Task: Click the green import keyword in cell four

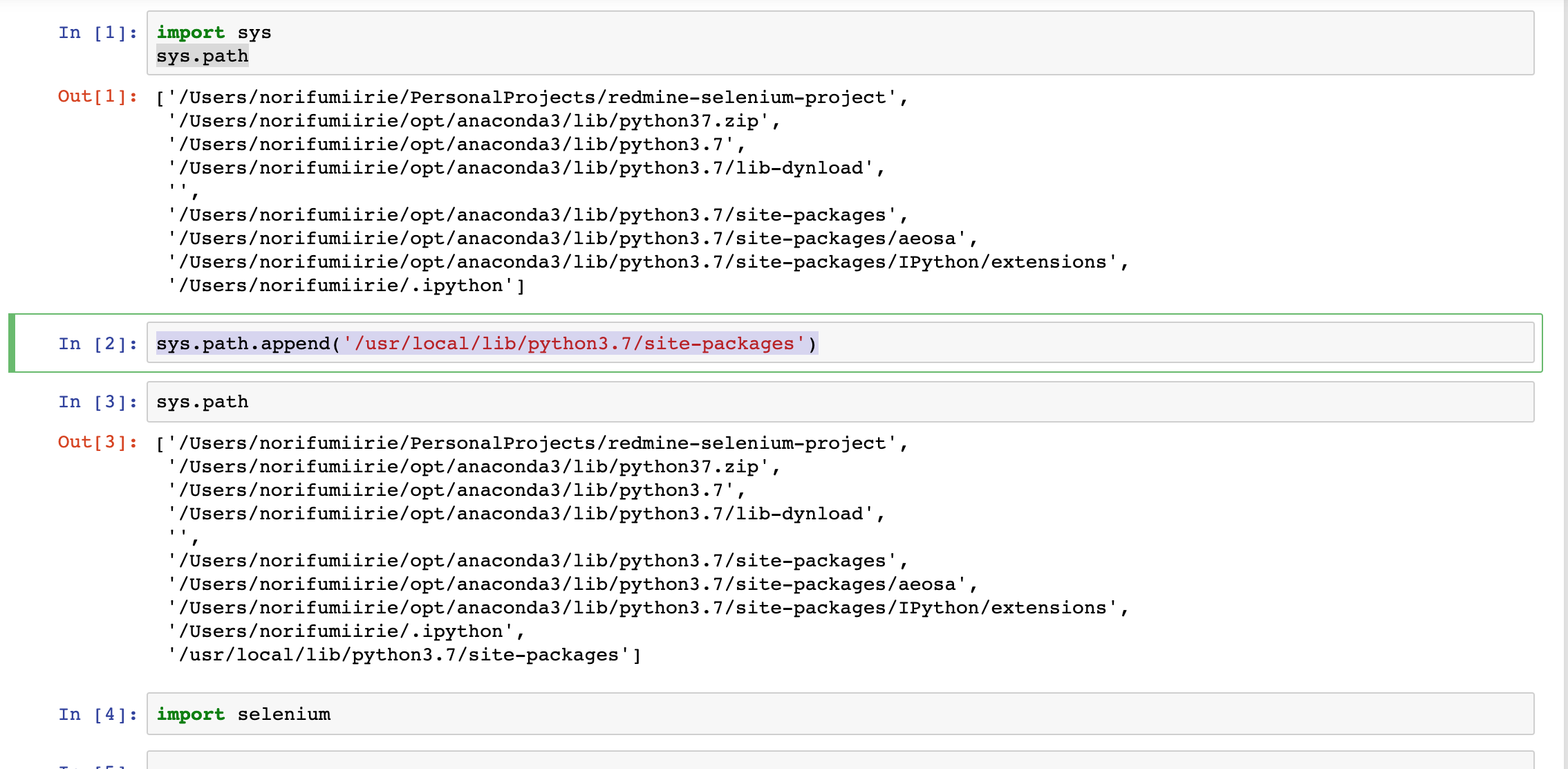Action: click(190, 714)
